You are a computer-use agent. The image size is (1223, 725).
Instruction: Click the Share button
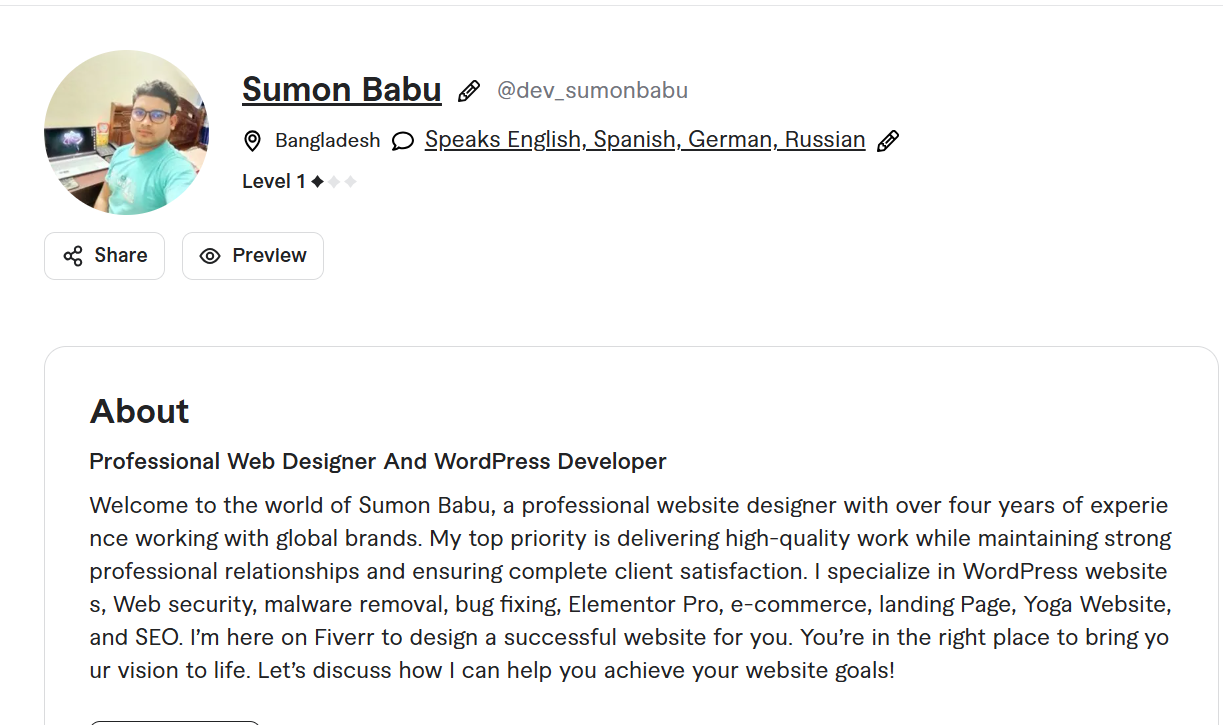(x=104, y=256)
